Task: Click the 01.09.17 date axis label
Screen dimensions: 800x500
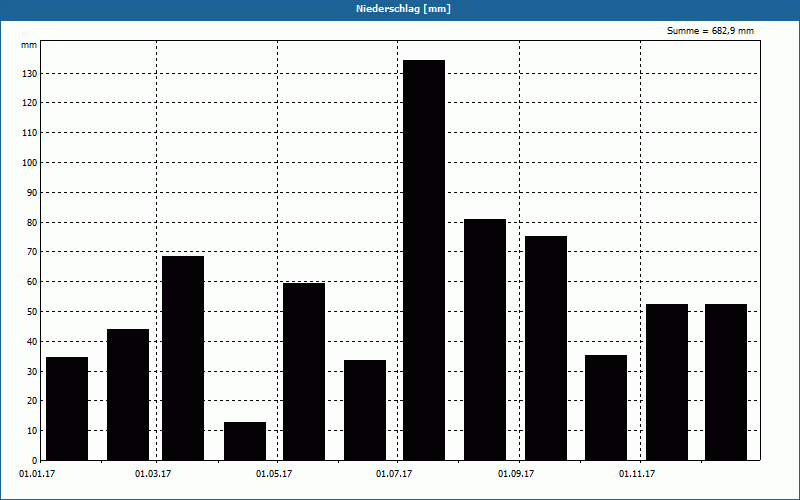Action: point(516,474)
